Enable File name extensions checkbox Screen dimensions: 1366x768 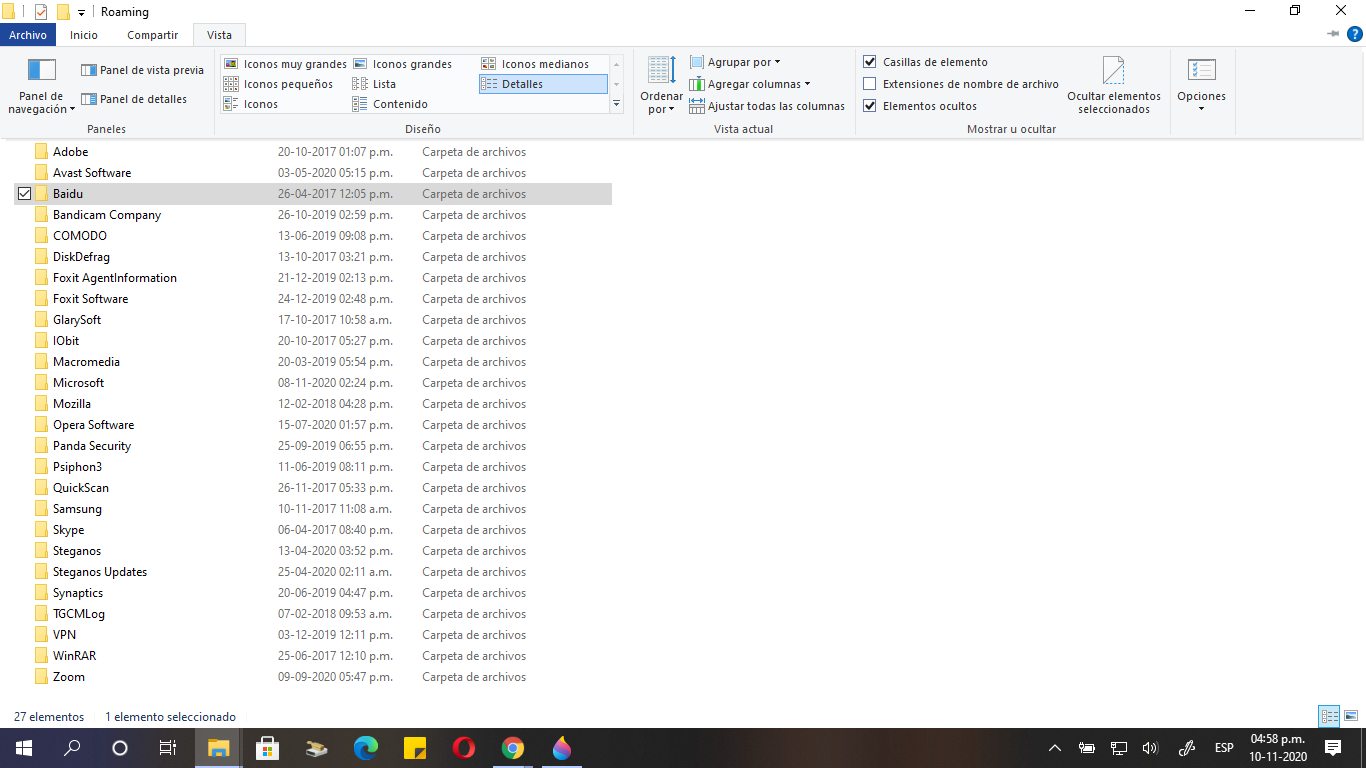click(x=869, y=84)
